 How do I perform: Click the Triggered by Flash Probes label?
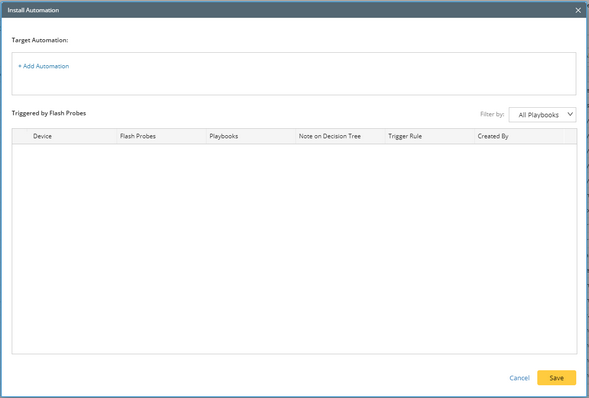coord(49,113)
